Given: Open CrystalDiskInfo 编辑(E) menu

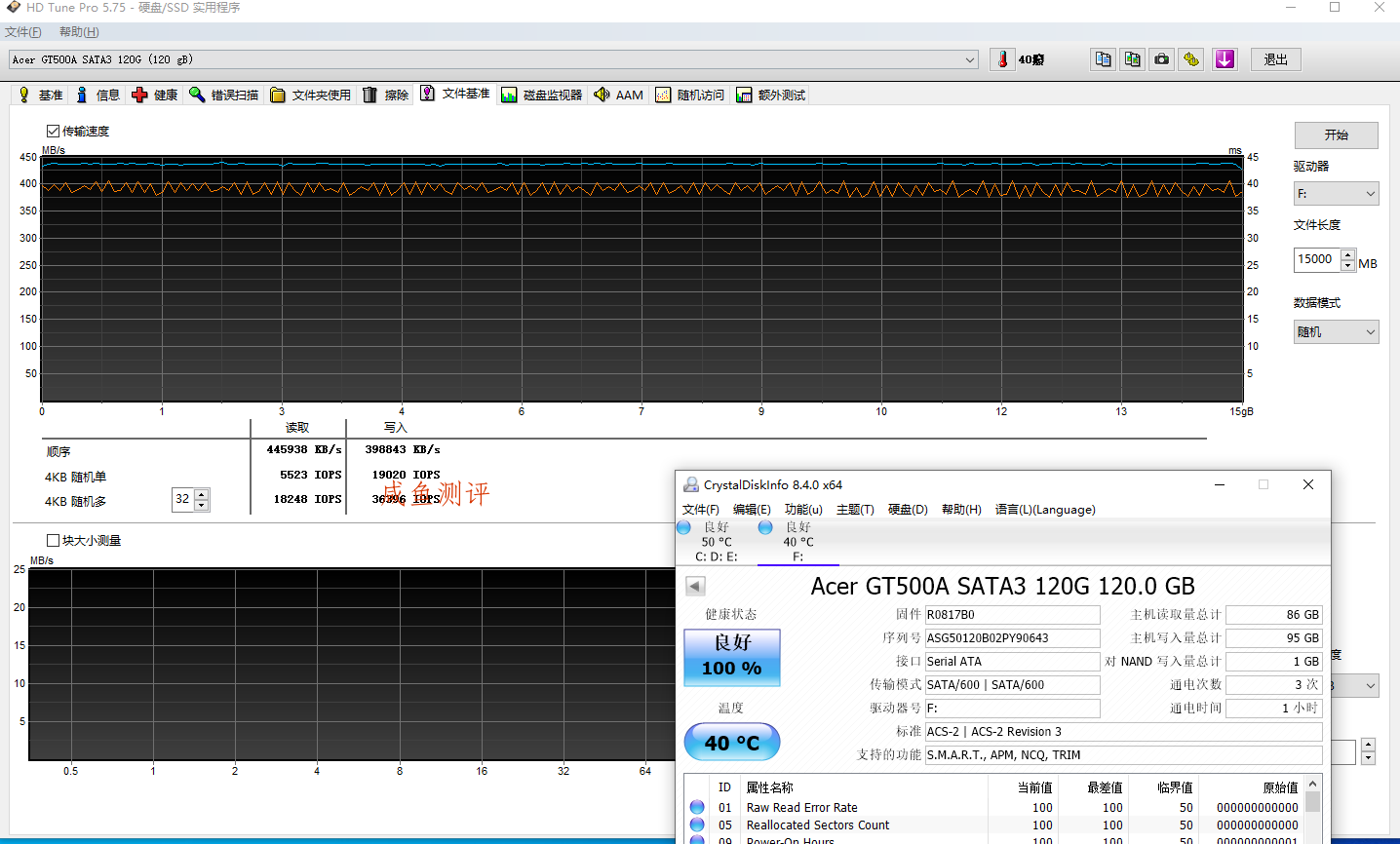Looking at the screenshot, I should [x=752, y=510].
